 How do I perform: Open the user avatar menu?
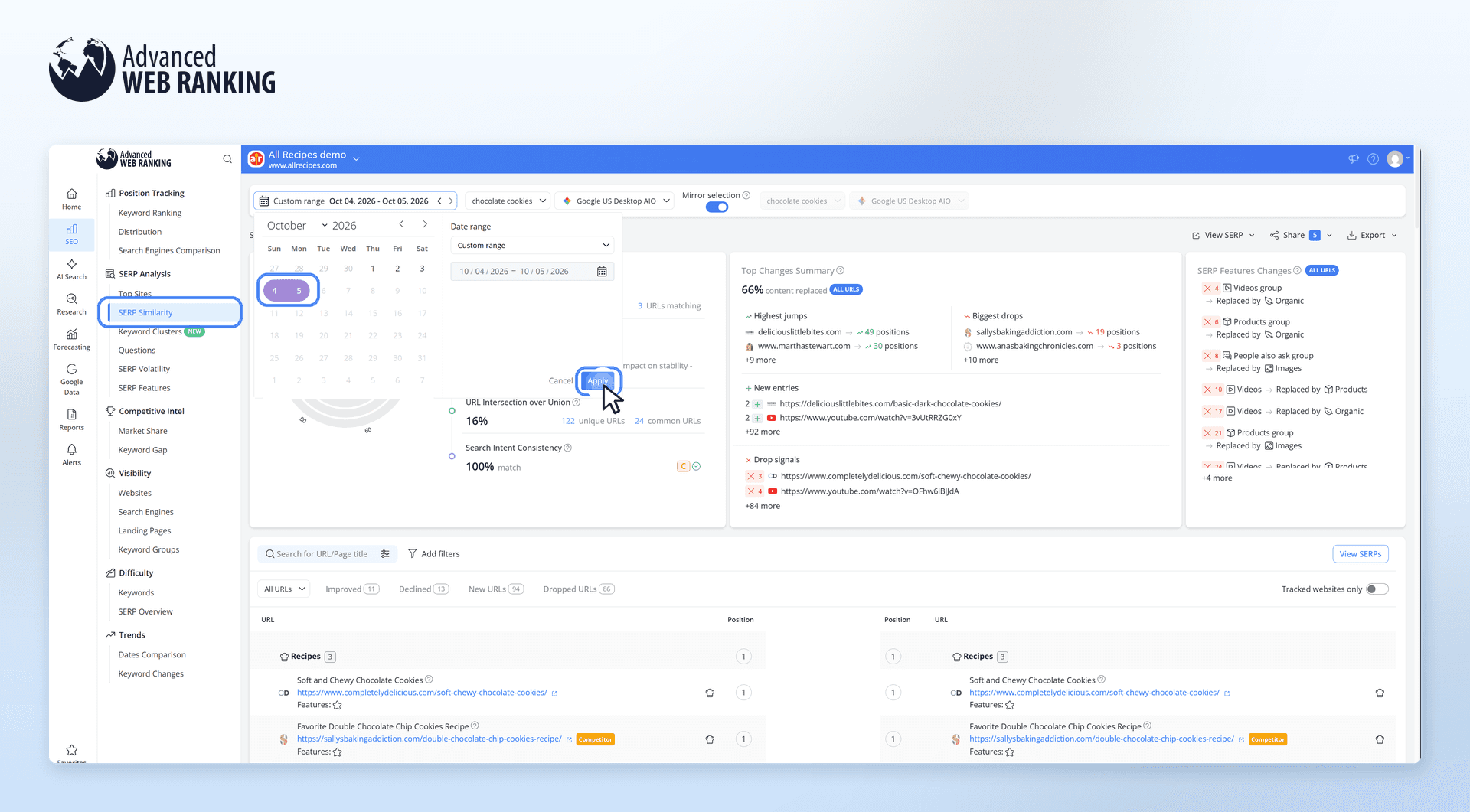point(1396,159)
